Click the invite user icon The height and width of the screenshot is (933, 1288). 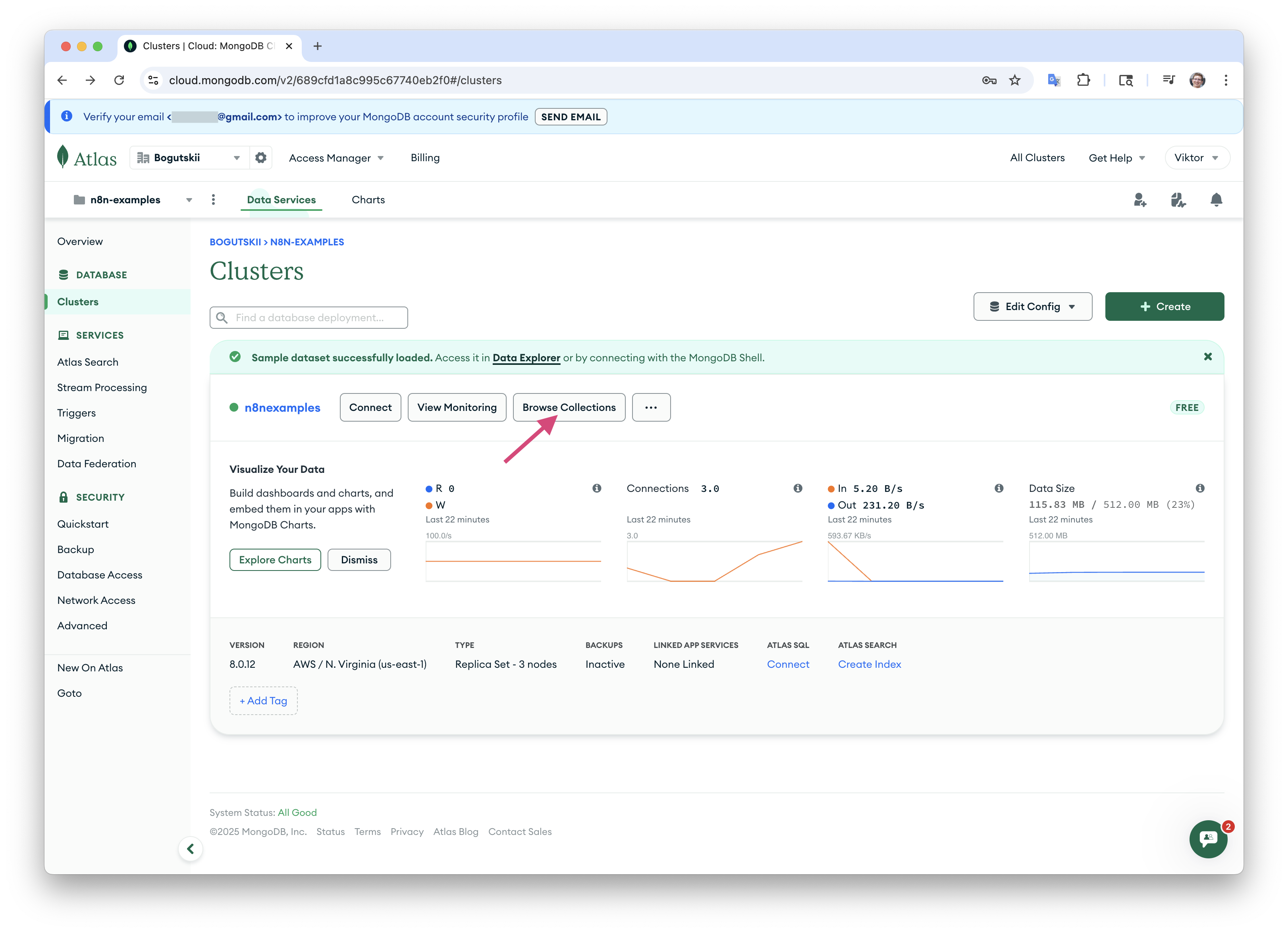click(1140, 200)
